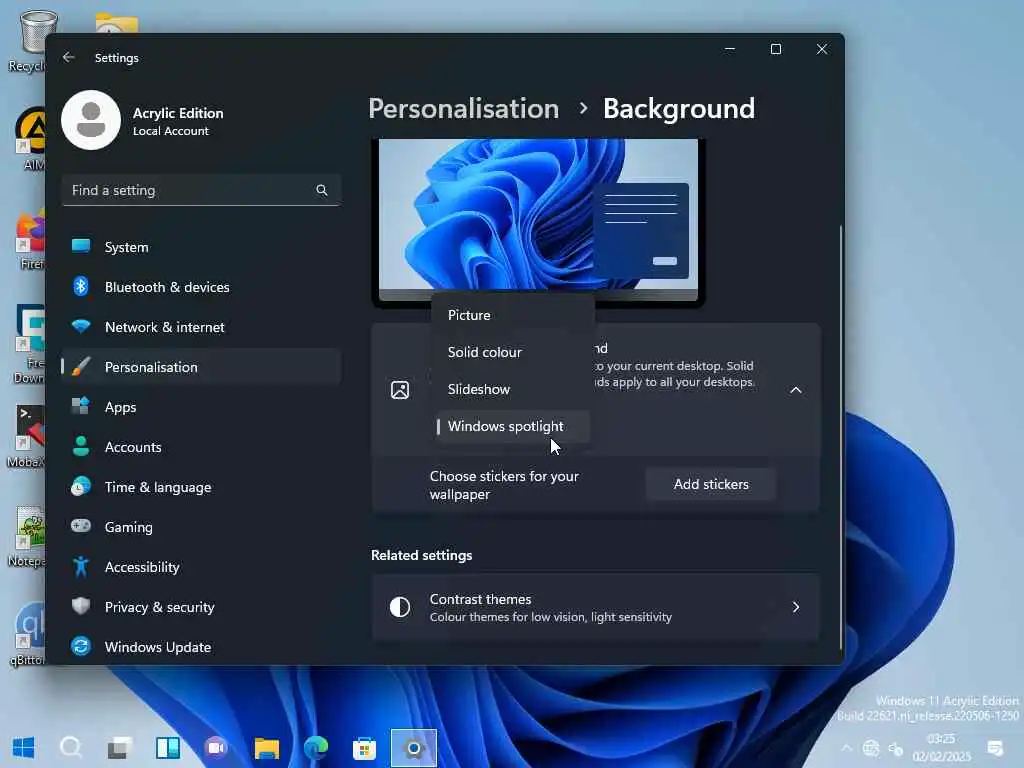The width and height of the screenshot is (1024, 768).
Task: Click the Accounts person icon in sidebar
Action: click(x=81, y=446)
